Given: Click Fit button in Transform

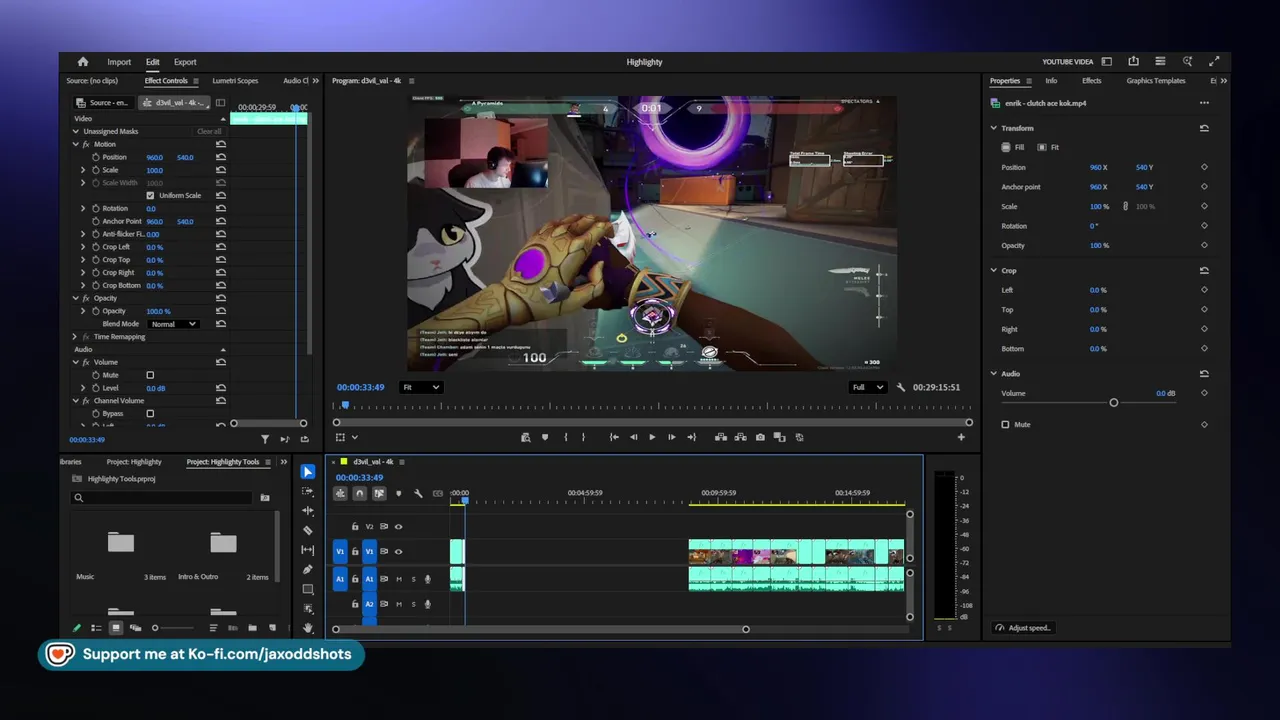Looking at the screenshot, I should pos(1048,147).
